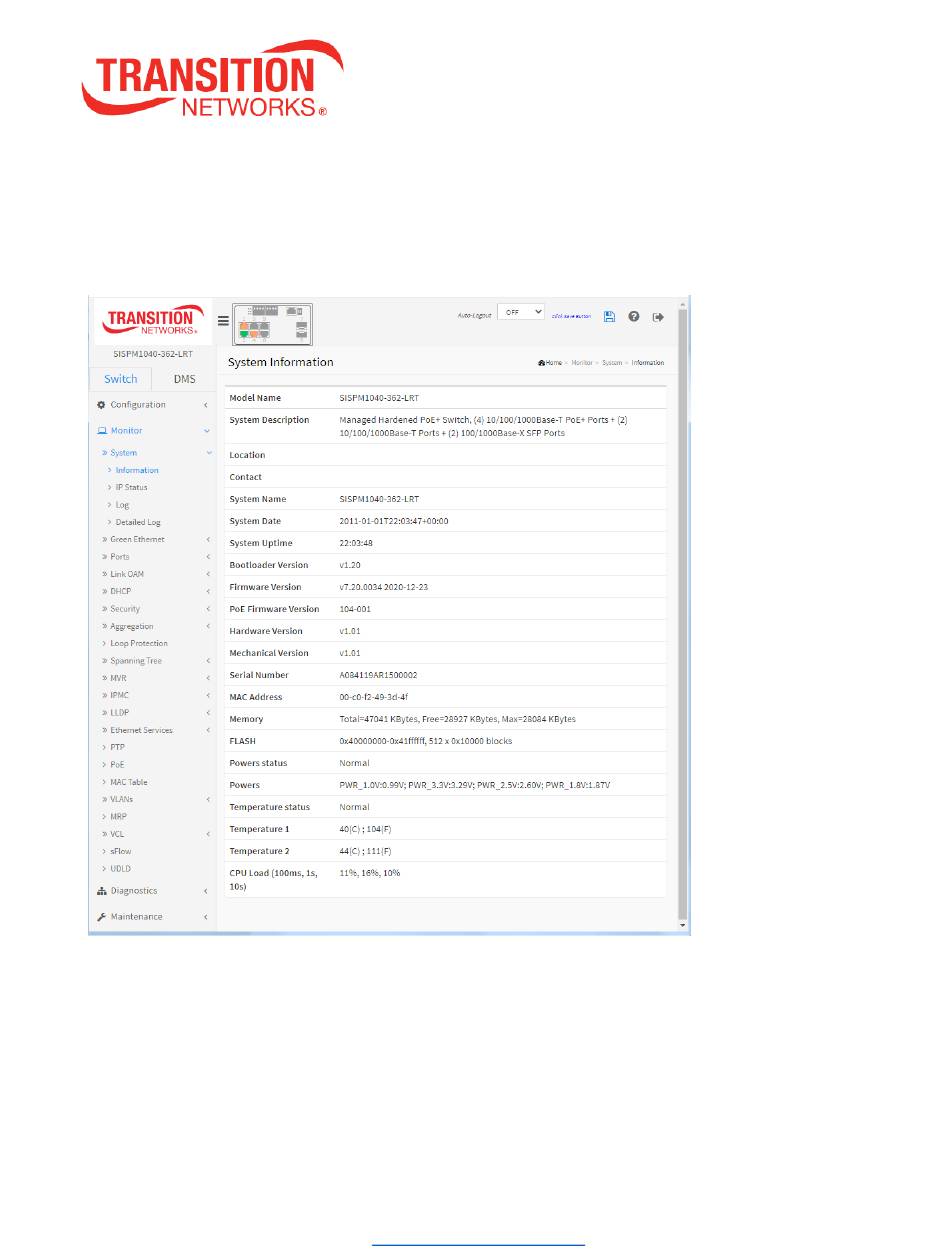
Task: Select the Ethernet Services menu item
Action: [141, 730]
